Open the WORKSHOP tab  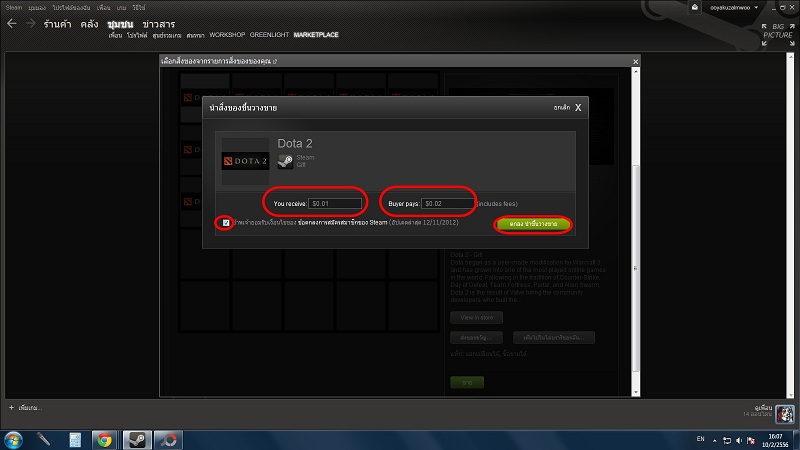tap(227, 35)
